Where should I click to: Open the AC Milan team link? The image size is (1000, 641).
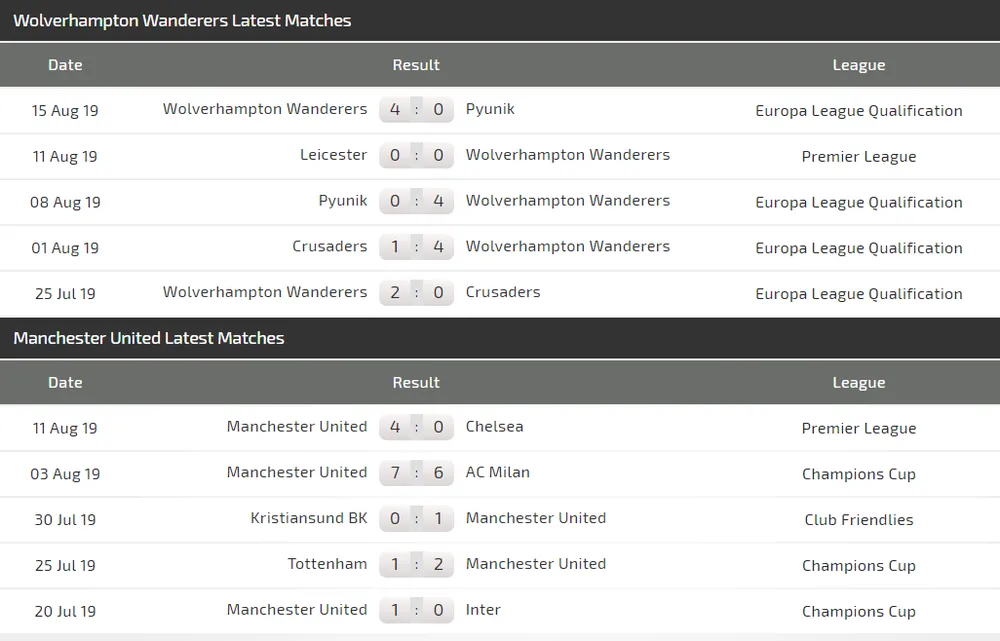pyautogui.click(x=498, y=473)
